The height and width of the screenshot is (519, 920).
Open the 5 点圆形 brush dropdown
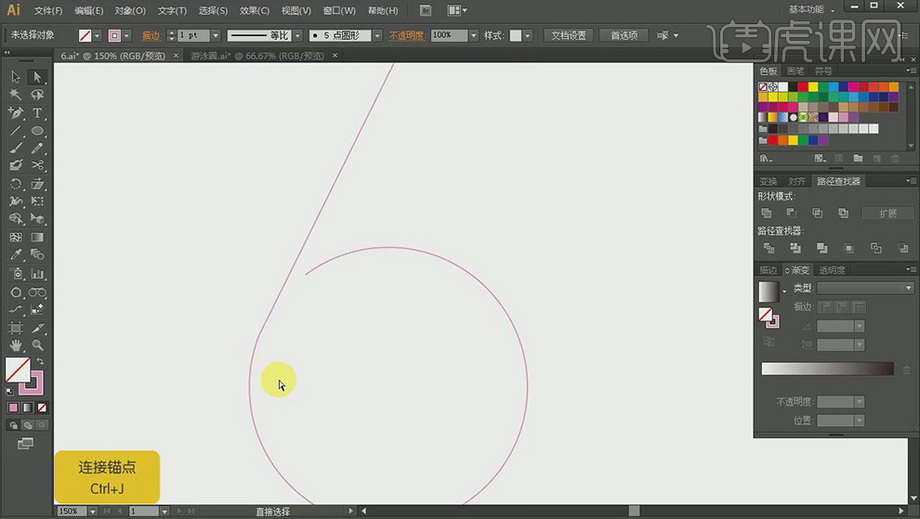(x=377, y=35)
